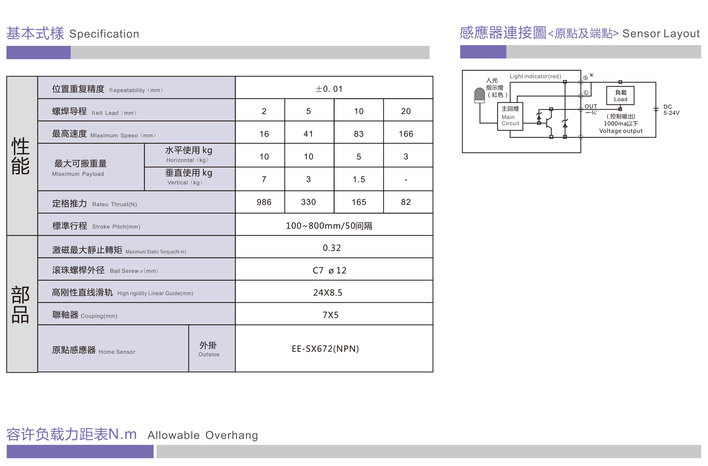Click the 'Allowable Overhang' heading
The image size is (708, 466).
click(203, 435)
